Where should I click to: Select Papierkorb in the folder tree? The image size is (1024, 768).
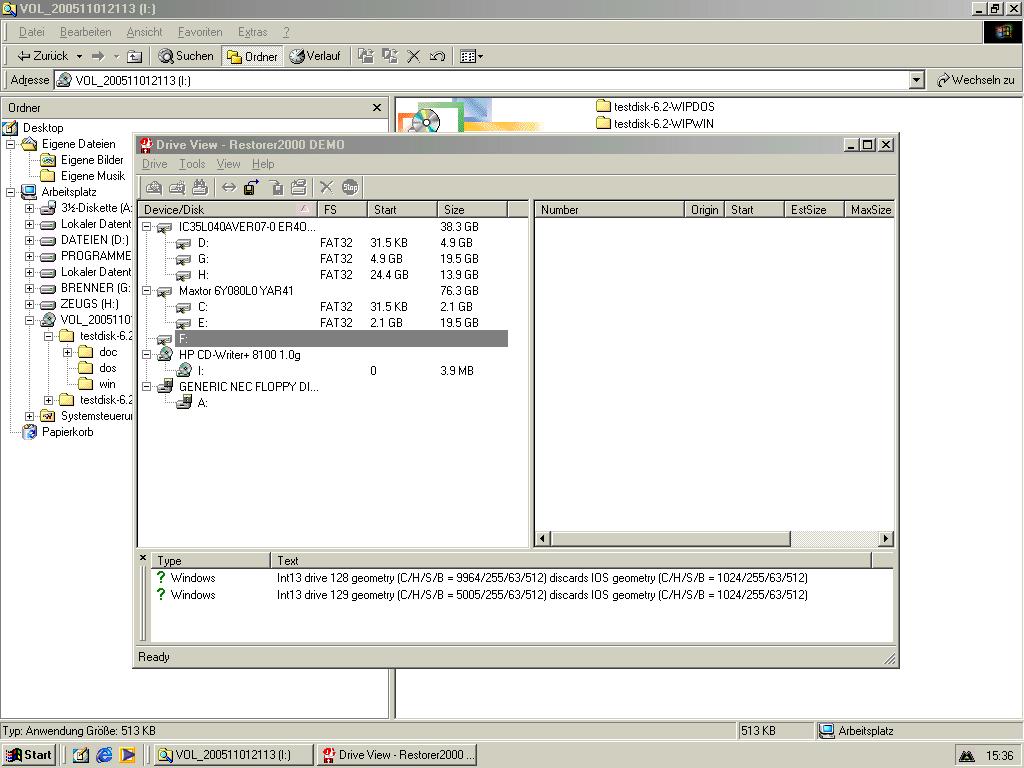click(x=59, y=432)
